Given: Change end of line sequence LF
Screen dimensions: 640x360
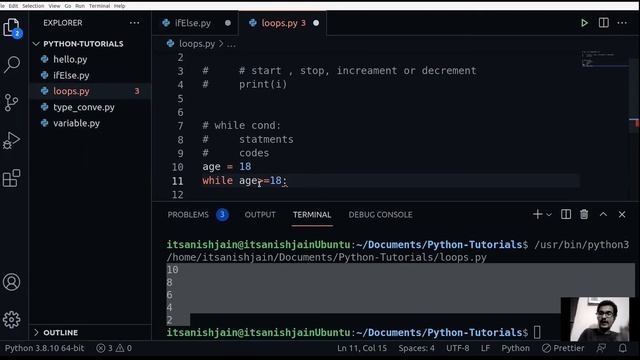Looking at the screenshot, I should [x=485, y=348].
